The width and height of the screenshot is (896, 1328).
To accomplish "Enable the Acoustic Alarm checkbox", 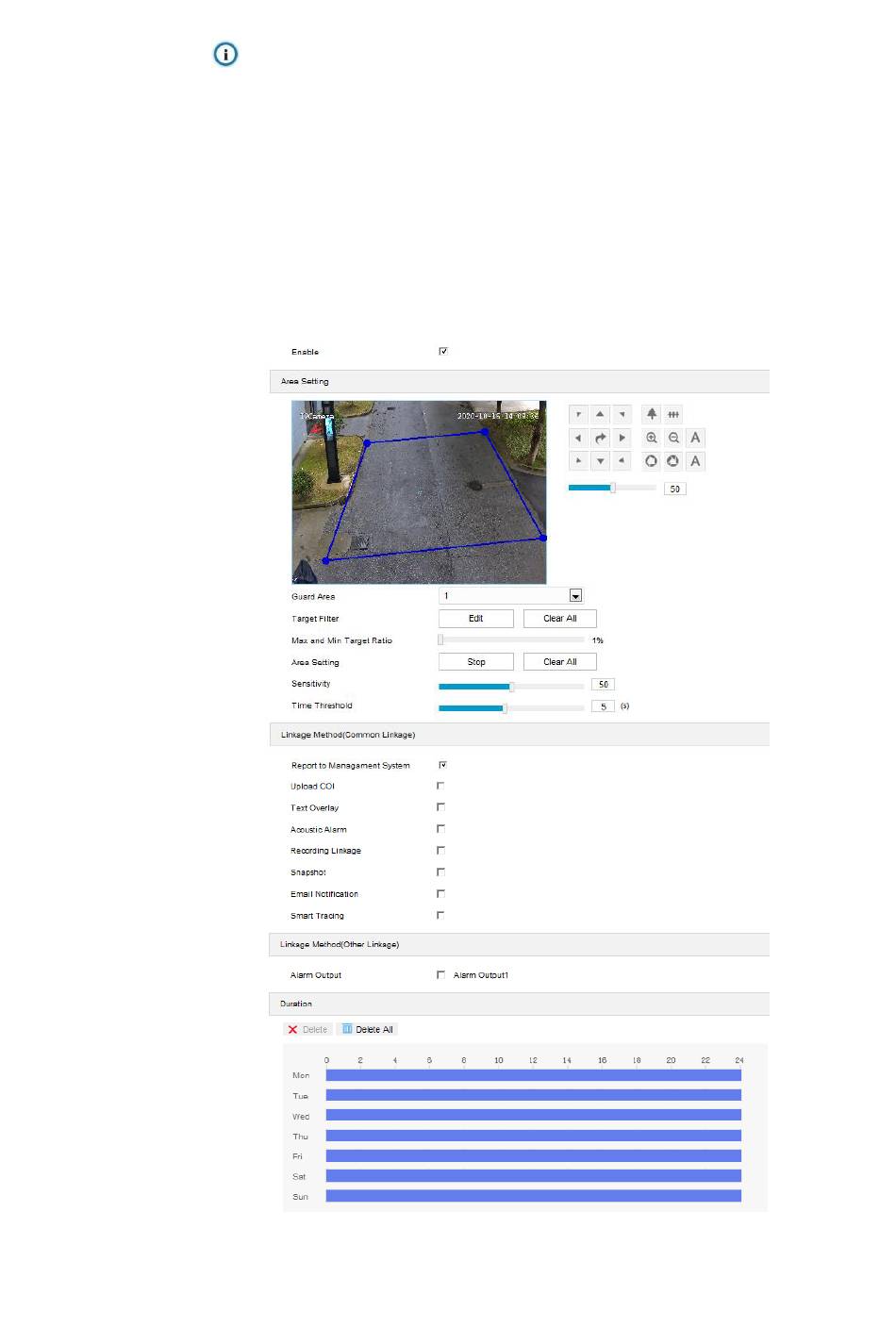I will point(440,829).
